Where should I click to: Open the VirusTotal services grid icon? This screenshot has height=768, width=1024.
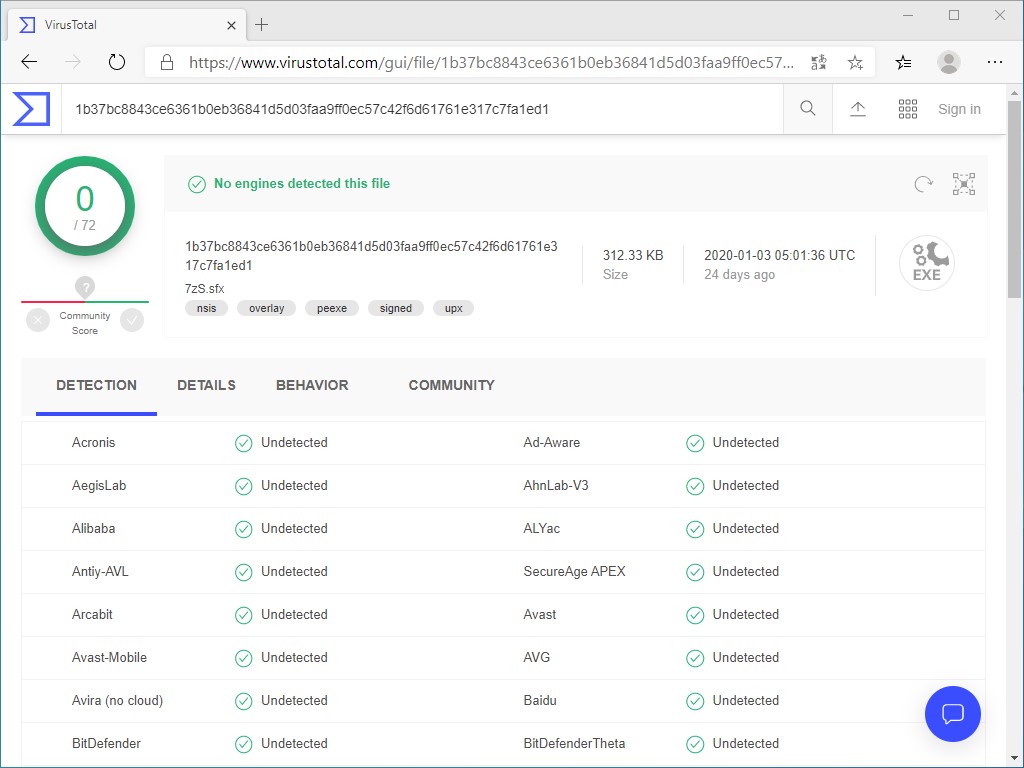[x=908, y=108]
